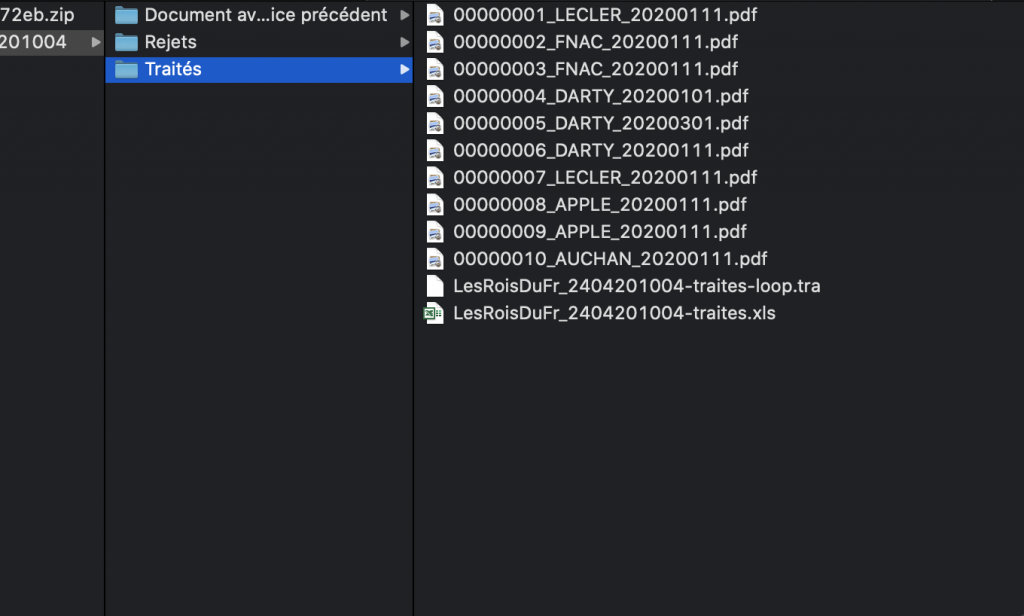Click blank file icon of traites-loop.tra
The image size is (1024, 616).
coord(435,286)
